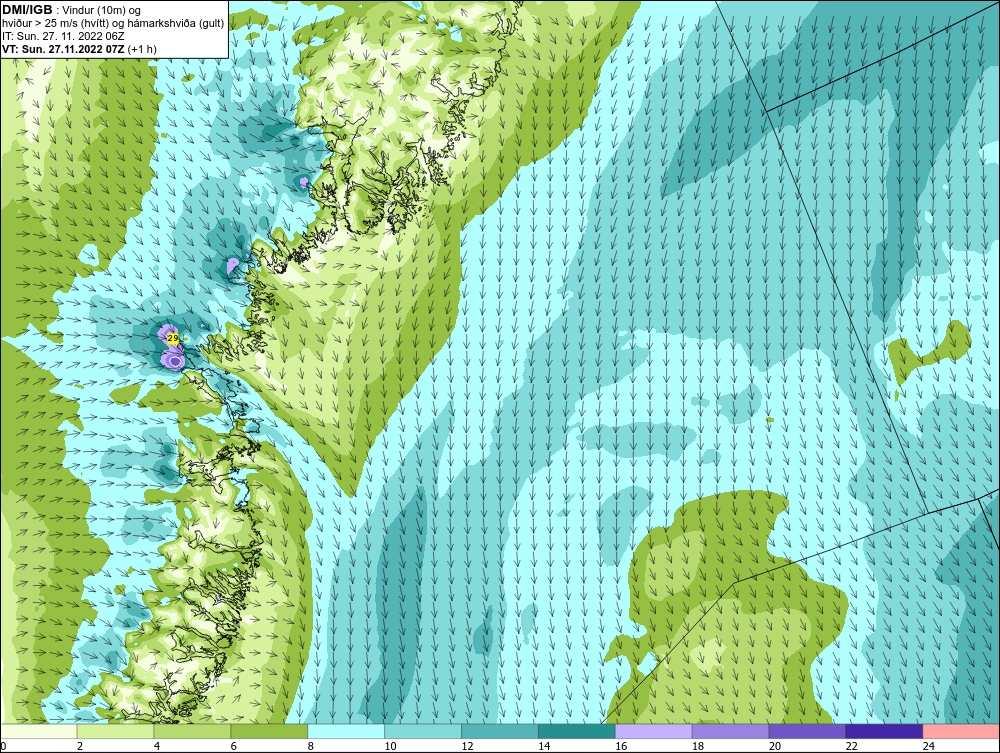This screenshot has width=1000, height=753.
Task: Click the legend scale label '4'
Action: 157,746
